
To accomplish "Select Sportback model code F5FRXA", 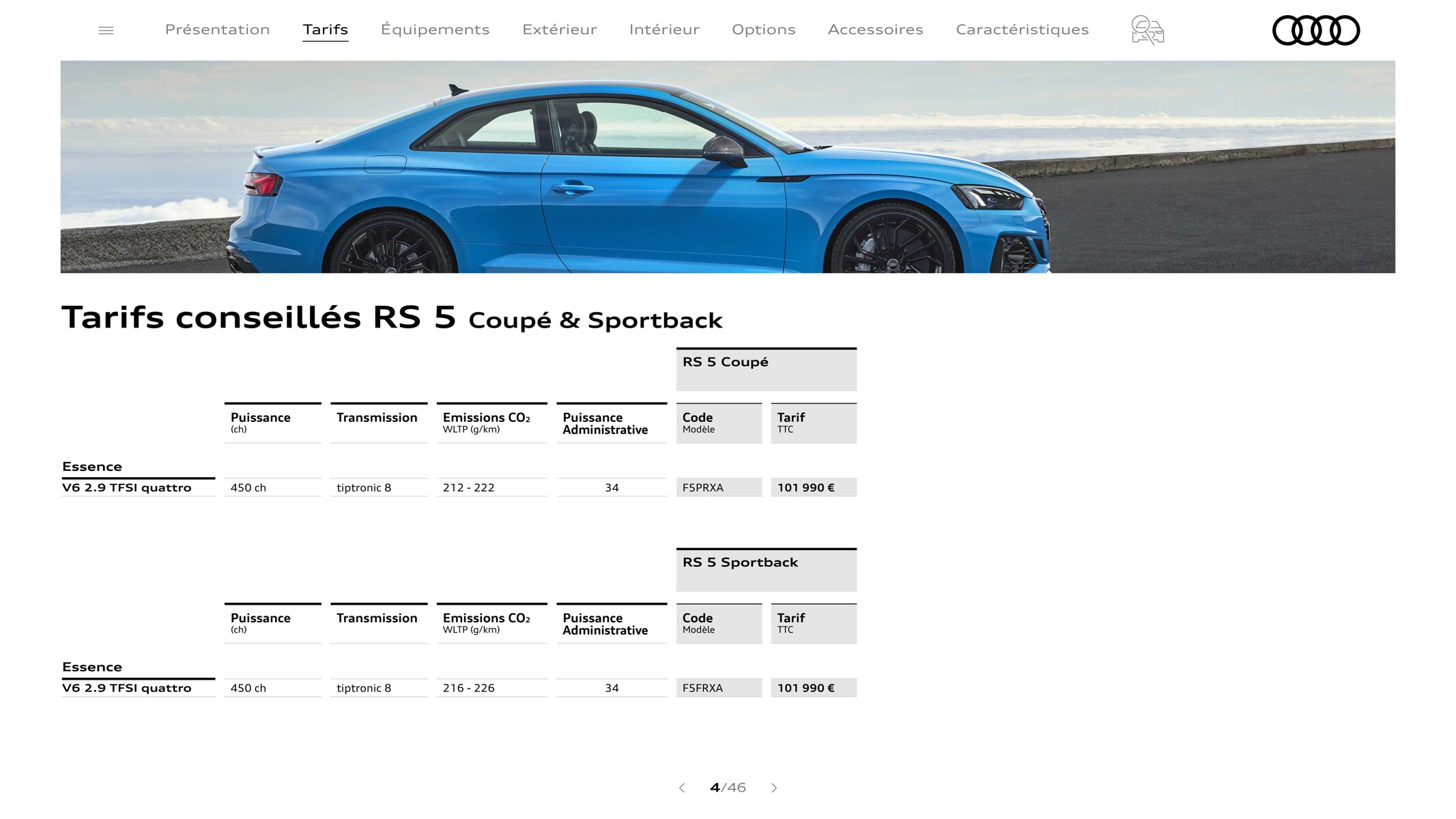I will click(x=719, y=688).
